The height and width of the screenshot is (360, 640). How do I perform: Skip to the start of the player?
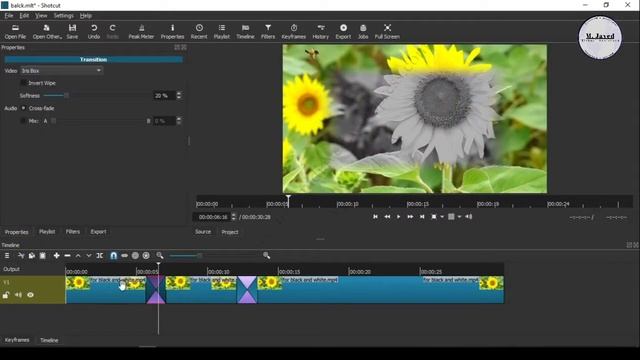(375, 217)
